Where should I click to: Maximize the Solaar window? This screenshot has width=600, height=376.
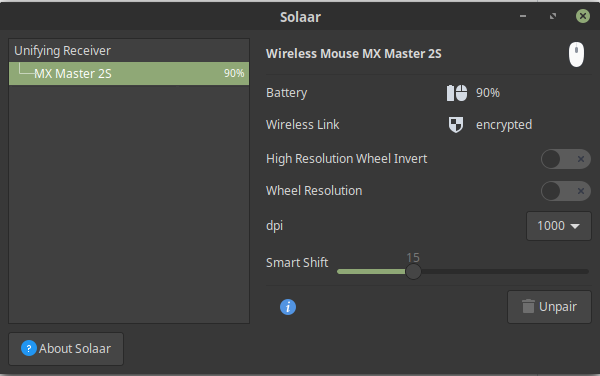click(x=553, y=16)
